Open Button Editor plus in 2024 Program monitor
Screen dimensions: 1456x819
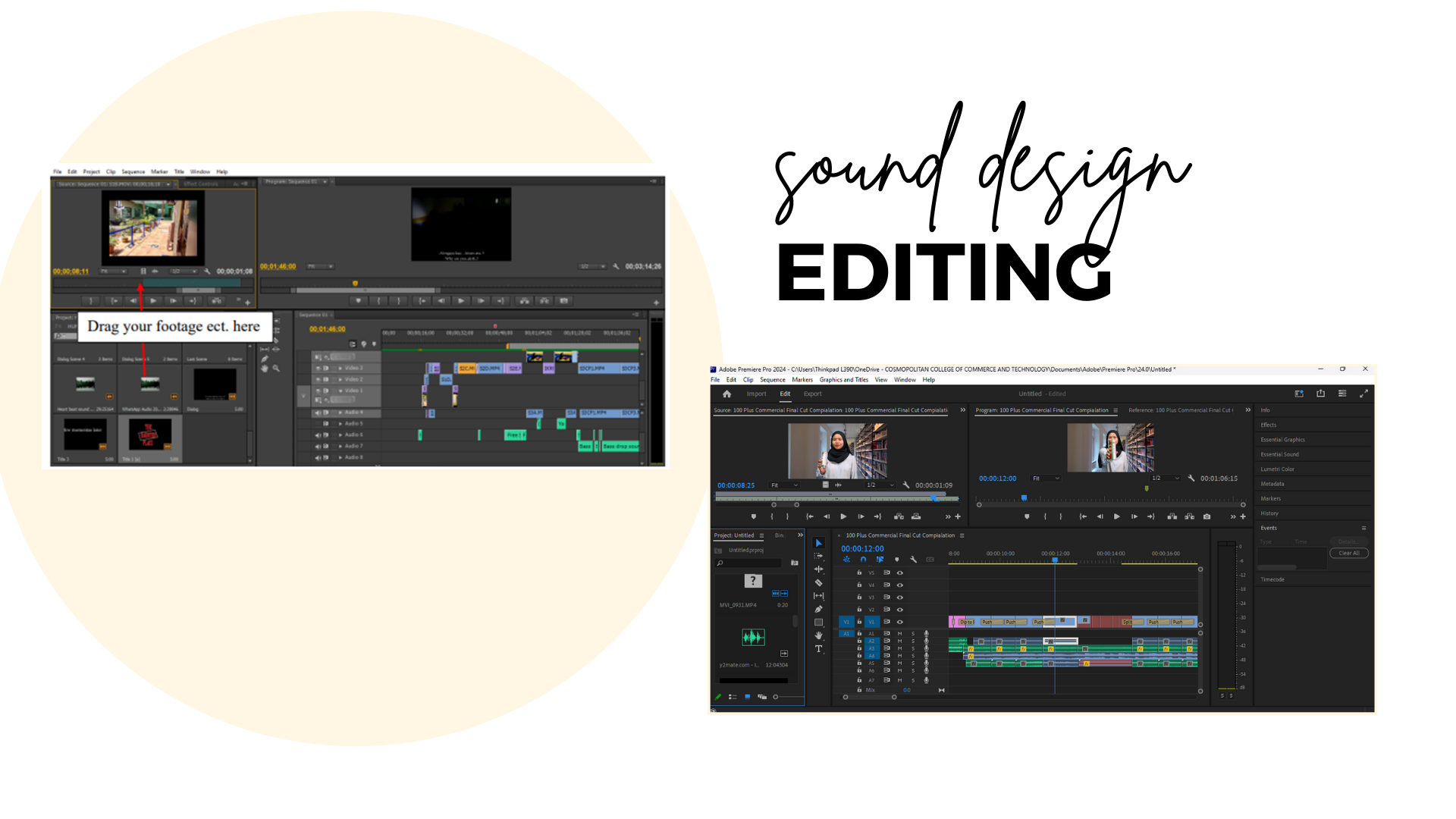tap(1243, 516)
